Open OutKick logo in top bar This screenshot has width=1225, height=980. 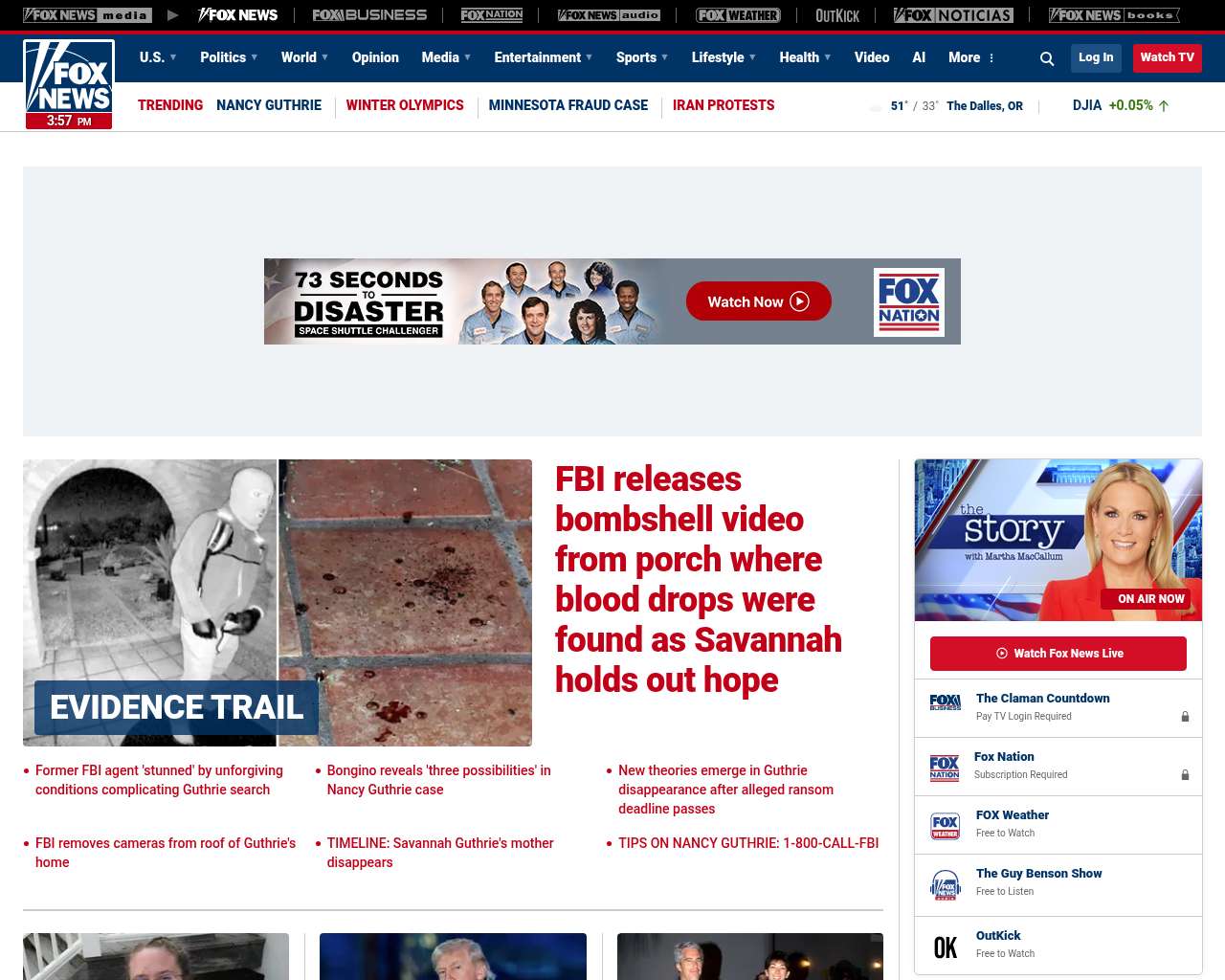(x=837, y=15)
